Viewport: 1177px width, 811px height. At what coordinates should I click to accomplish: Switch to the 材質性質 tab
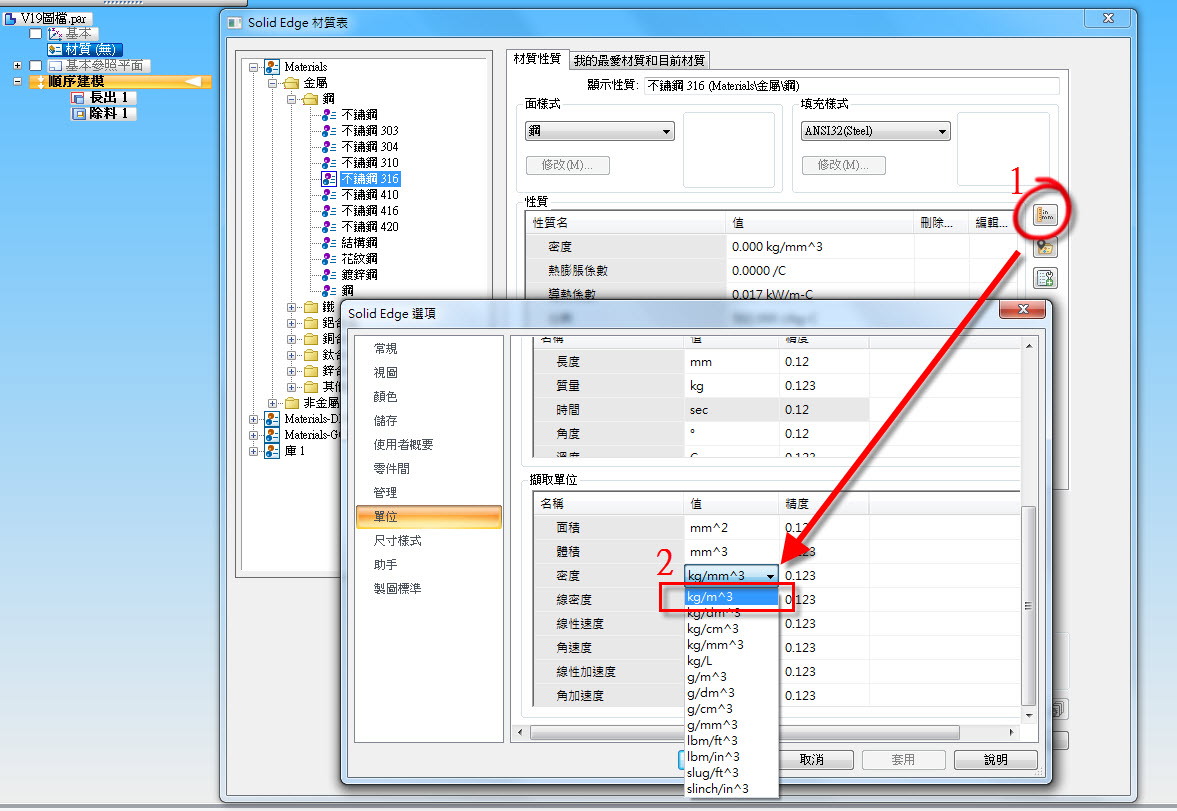[537, 59]
